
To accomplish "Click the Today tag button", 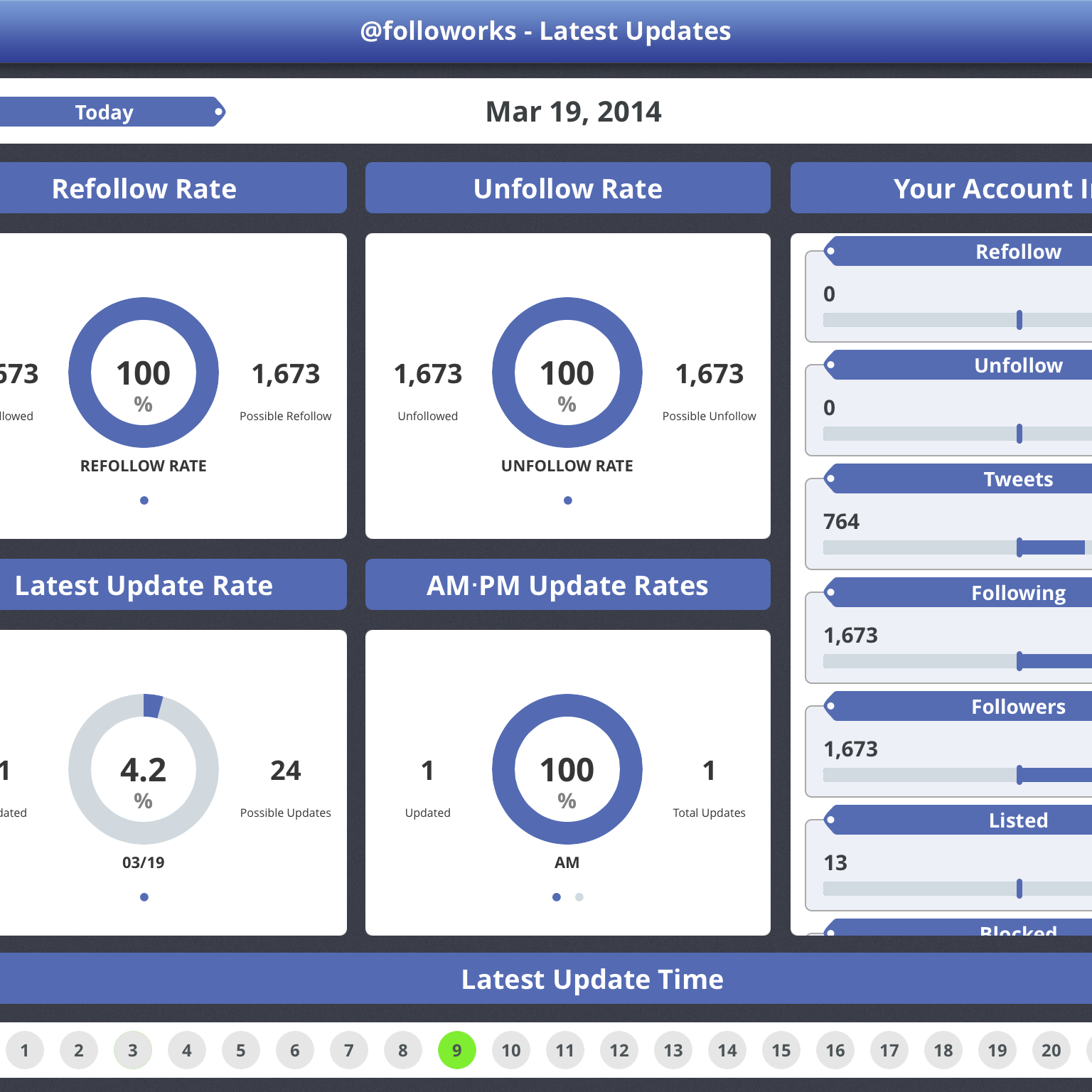I will coord(107,112).
